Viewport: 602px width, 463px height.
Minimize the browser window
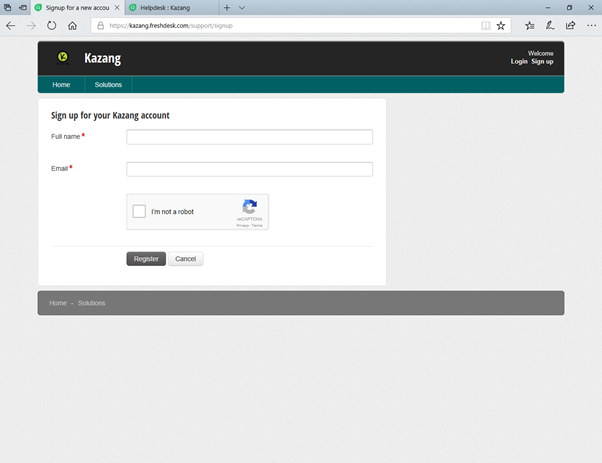(548, 8)
